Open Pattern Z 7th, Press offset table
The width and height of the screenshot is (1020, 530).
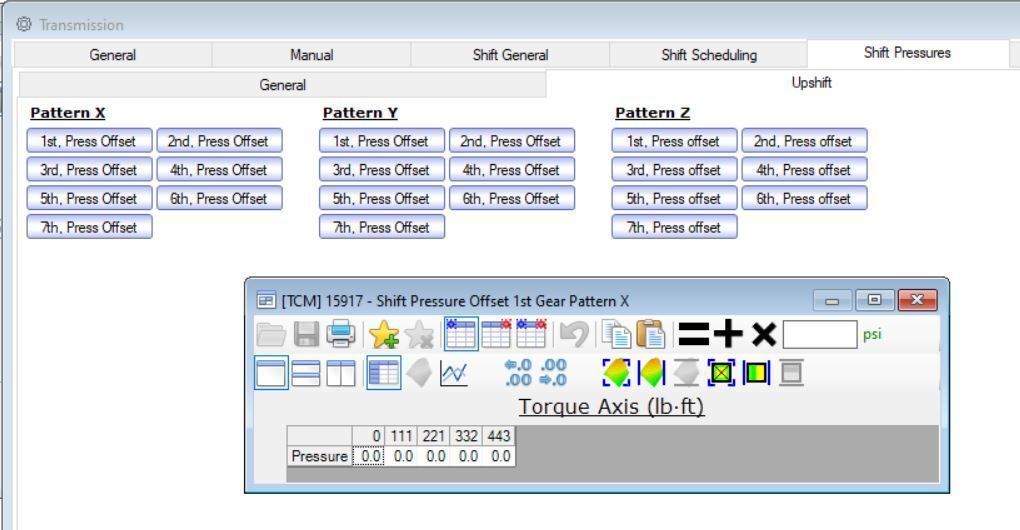pos(673,227)
